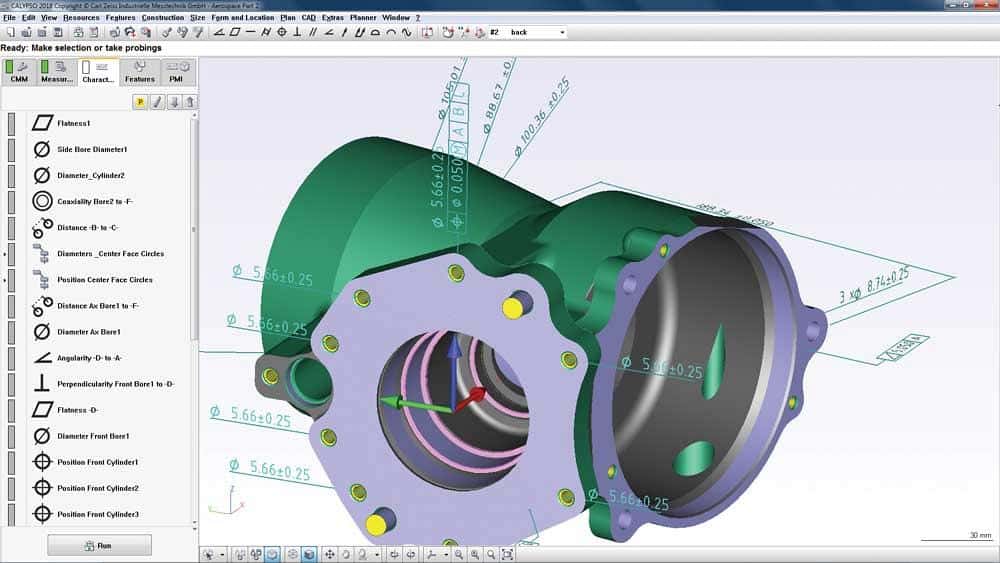The width and height of the screenshot is (1000, 563).
Task: Click the Coaxiality Bore2 concentric circles icon
Action: tap(42, 201)
